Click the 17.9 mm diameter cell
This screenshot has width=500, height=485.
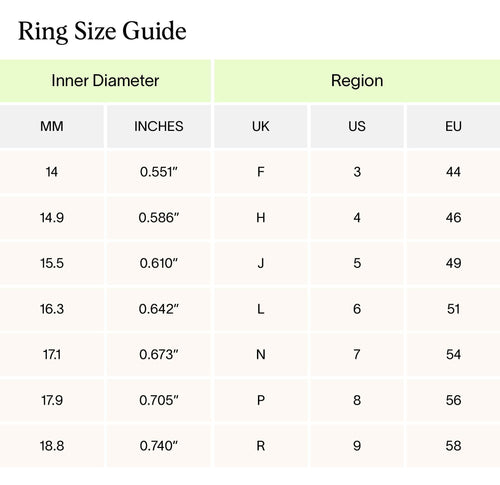point(52,400)
